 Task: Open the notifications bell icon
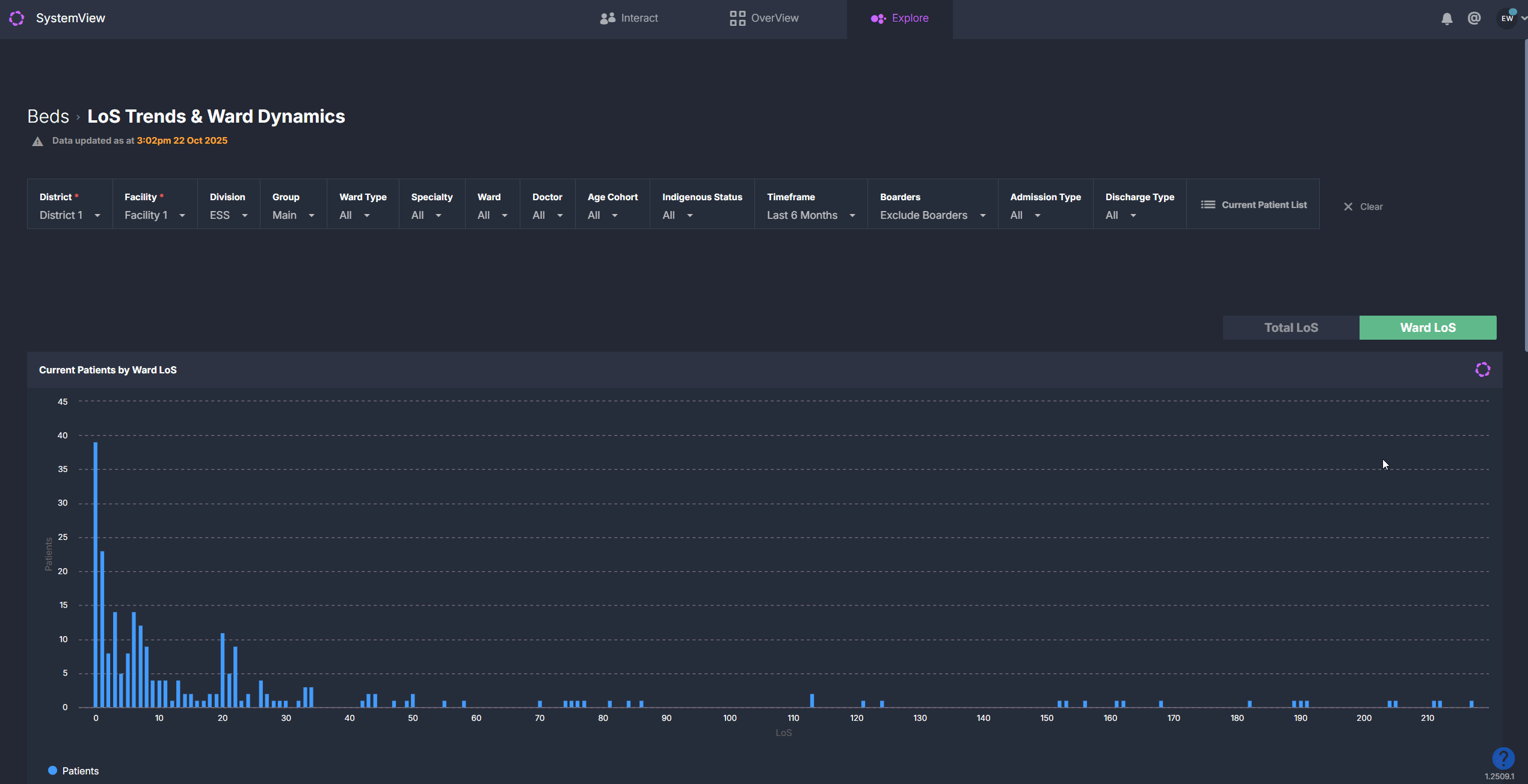click(1447, 19)
